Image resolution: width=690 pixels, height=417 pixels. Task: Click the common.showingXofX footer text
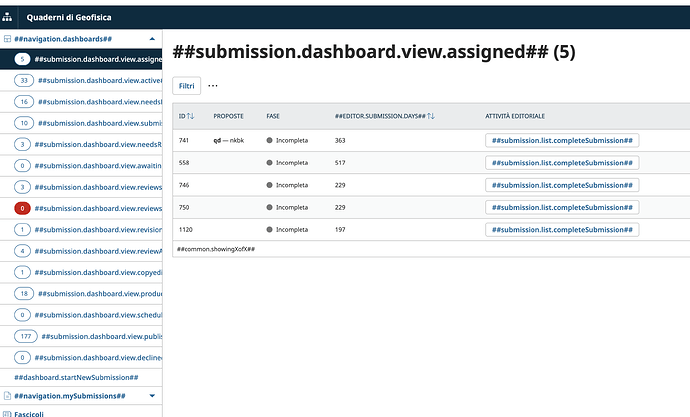216,249
